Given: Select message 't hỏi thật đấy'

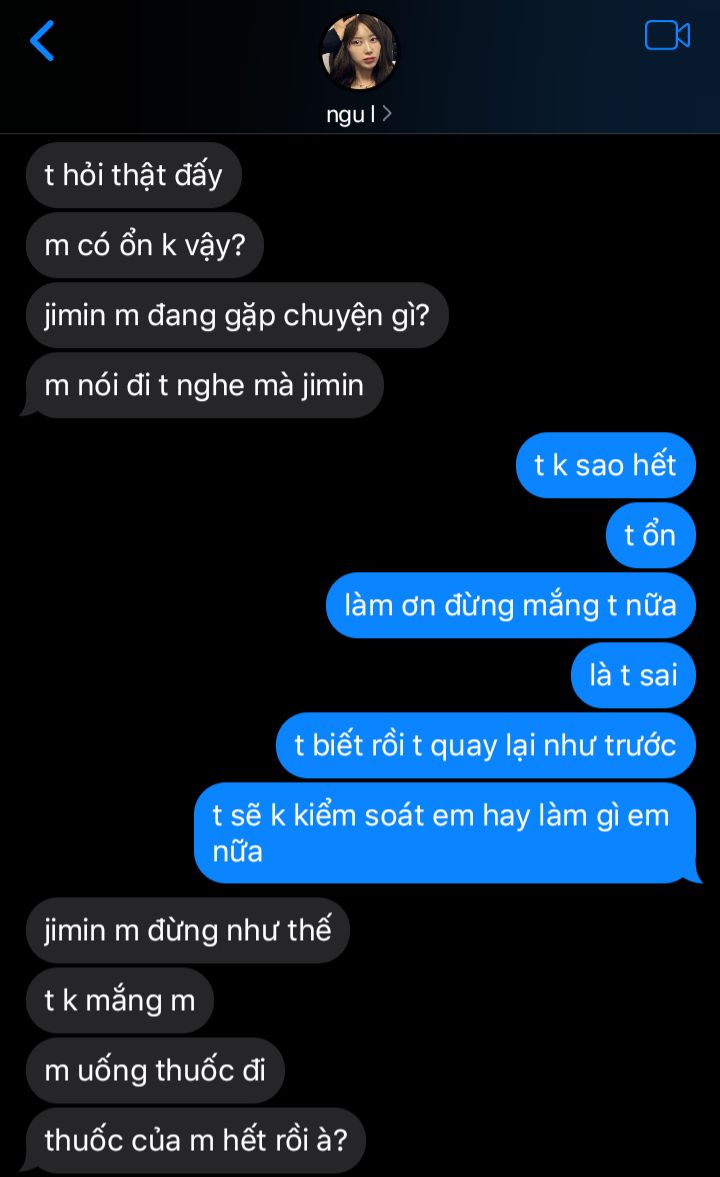Looking at the screenshot, I should point(134,175).
